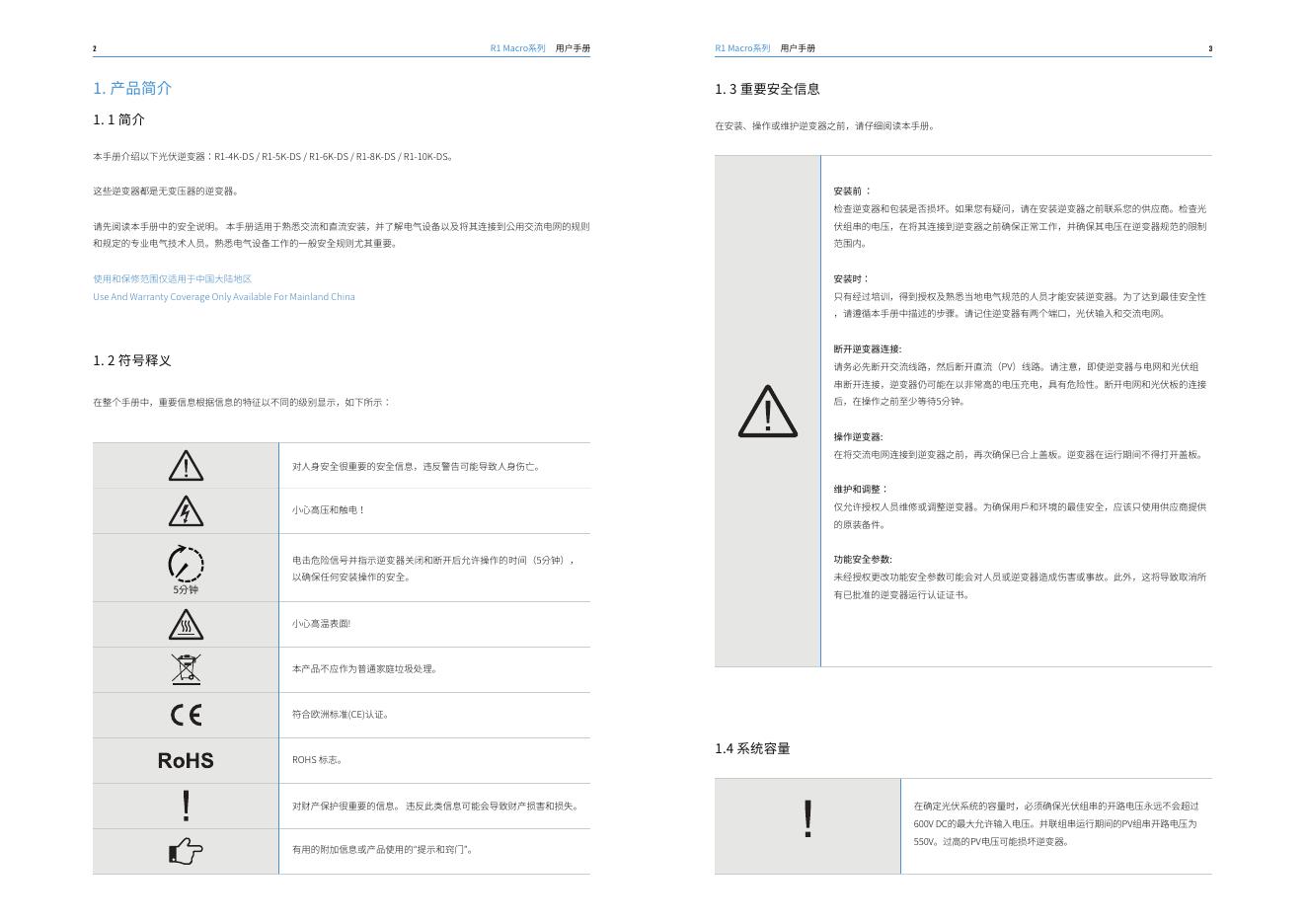
Task: Click the text 电击危险信号并指示逆变器关闭
Action: click(x=432, y=569)
